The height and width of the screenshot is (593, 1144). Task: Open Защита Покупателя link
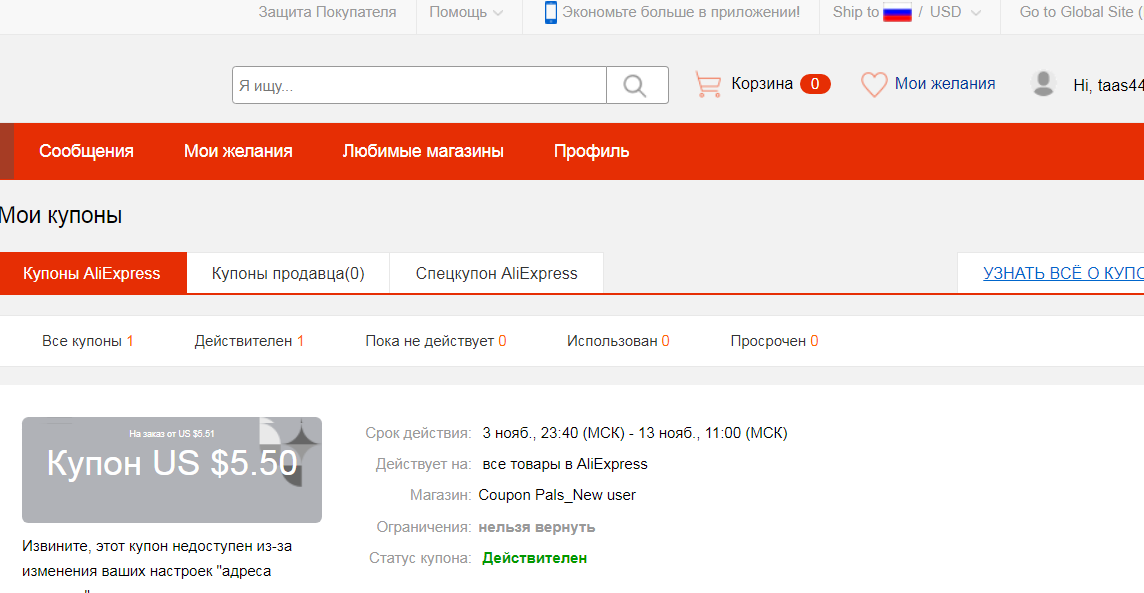pyautogui.click(x=328, y=12)
